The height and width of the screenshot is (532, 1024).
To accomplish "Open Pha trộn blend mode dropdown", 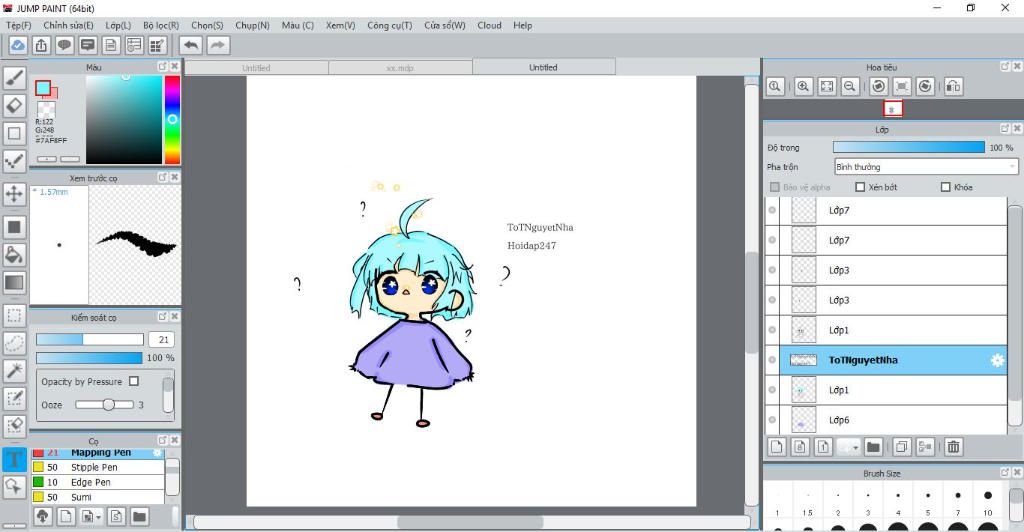I will (x=926, y=167).
